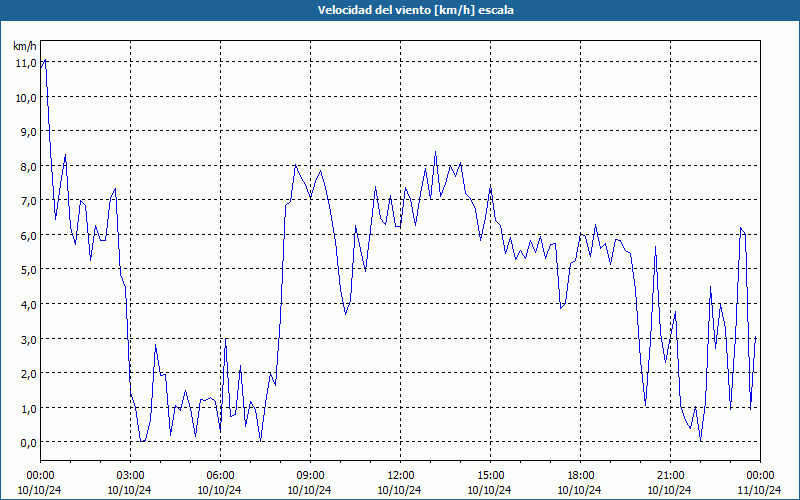Image resolution: width=800 pixels, height=500 pixels.
Task: Select the '3,0' y-axis value
Action: click(x=28, y=339)
